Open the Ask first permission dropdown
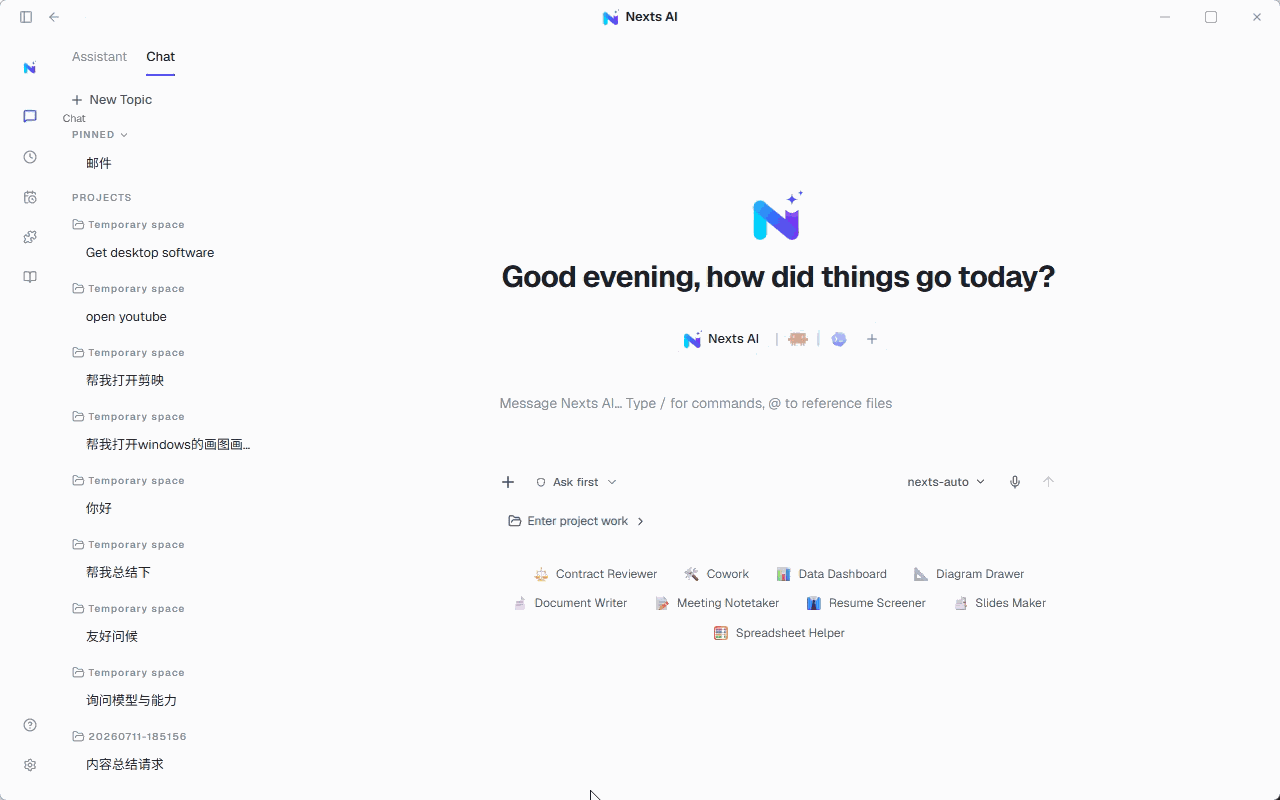Viewport: 1280px width, 800px height. point(576,482)
